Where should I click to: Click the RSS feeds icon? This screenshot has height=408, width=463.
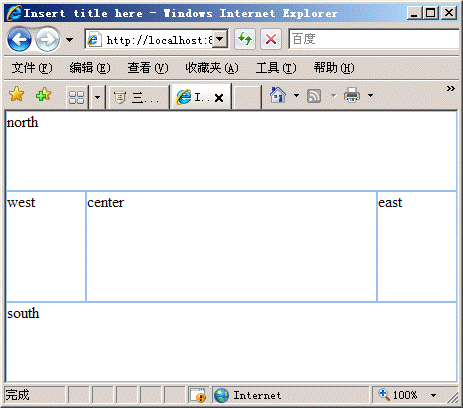click(314, 96)
